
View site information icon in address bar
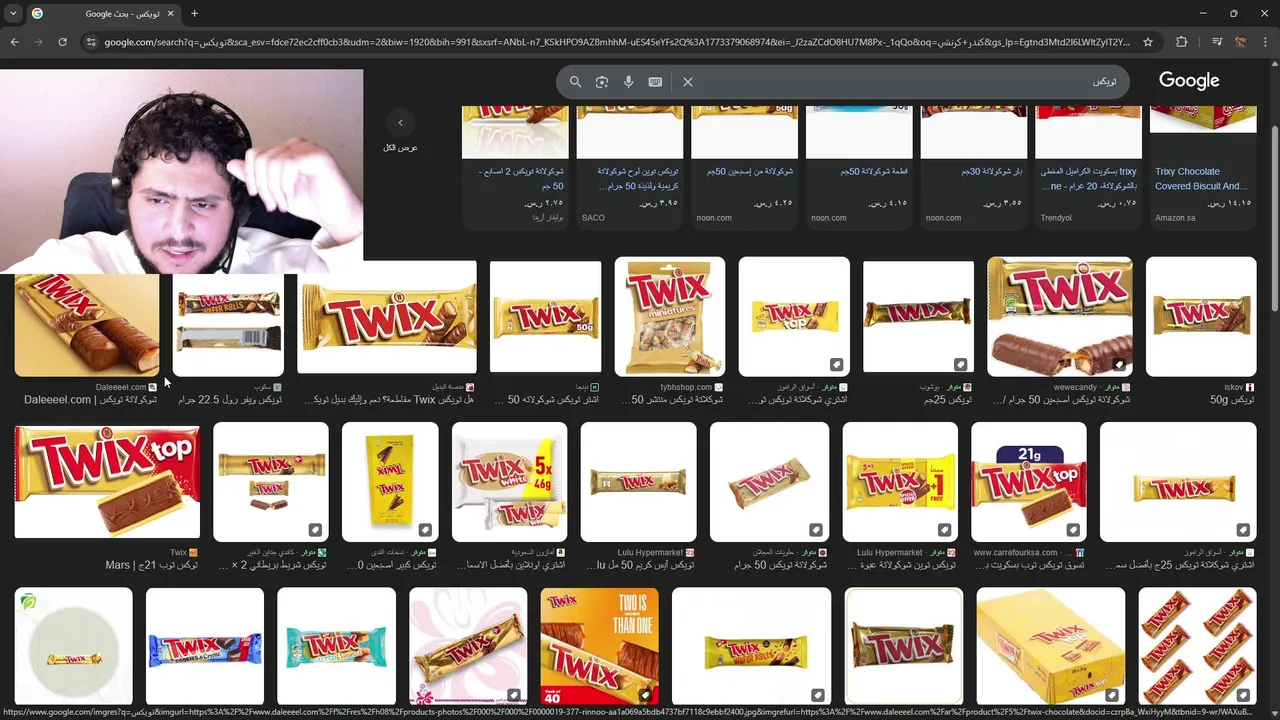pos(91,42)
